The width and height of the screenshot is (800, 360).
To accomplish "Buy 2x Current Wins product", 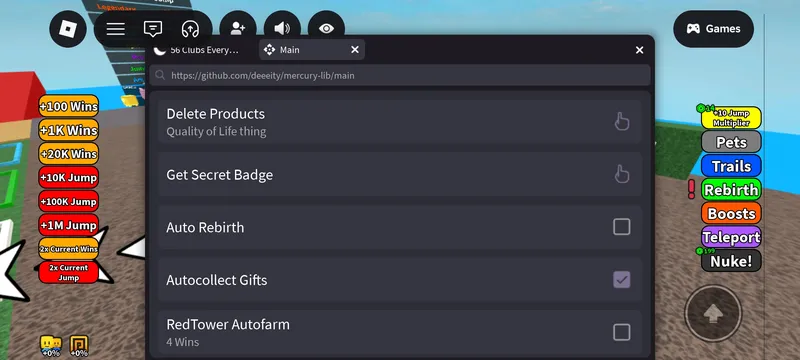I will 68,249.
